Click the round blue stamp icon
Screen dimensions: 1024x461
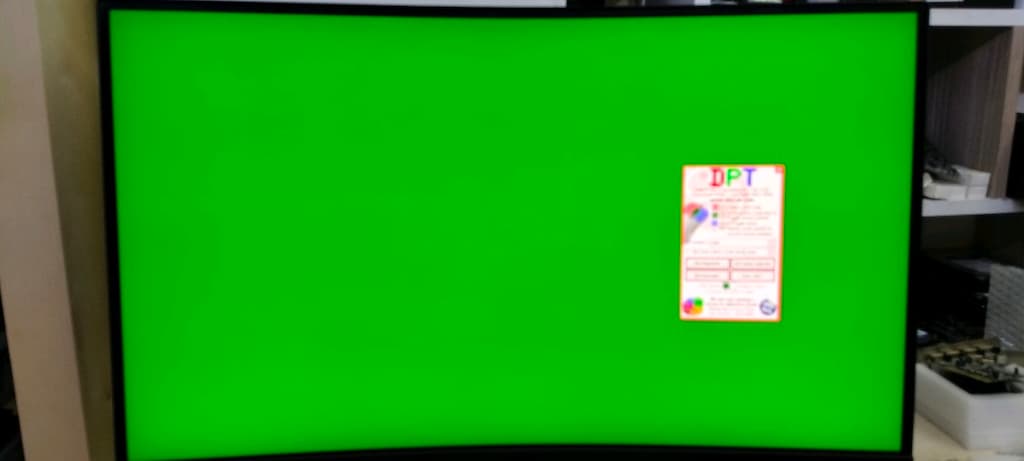point(767,307)
